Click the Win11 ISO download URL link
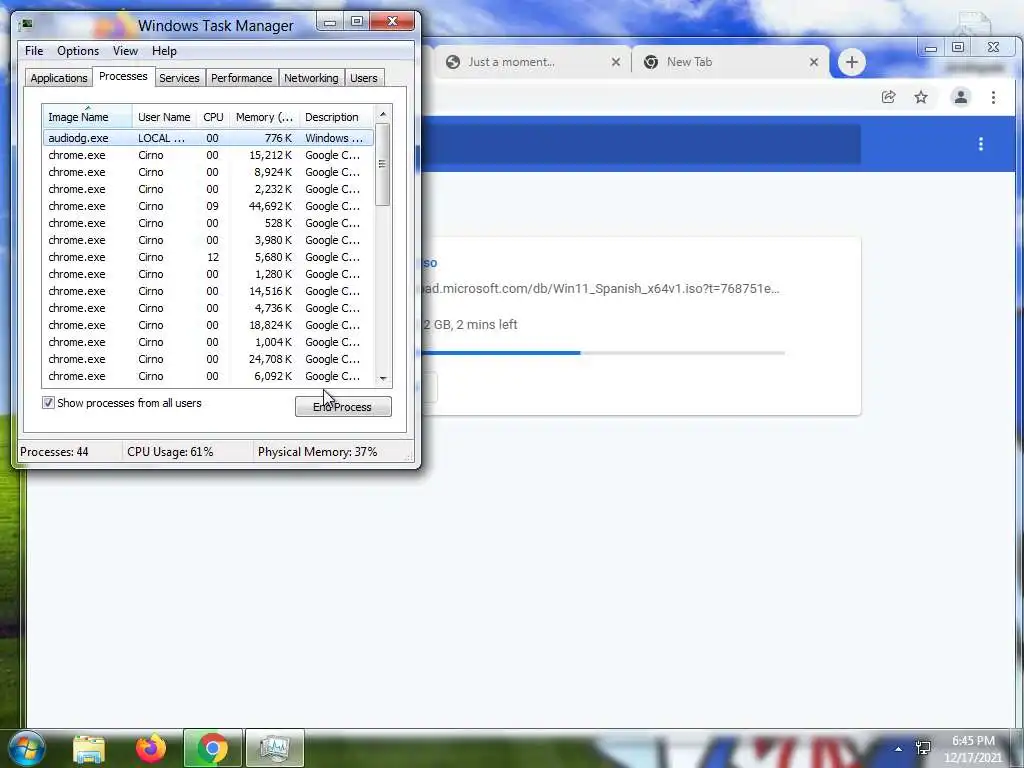This screenshot has width=1024, height=768. pyautogui.click(x=600, y=289)
